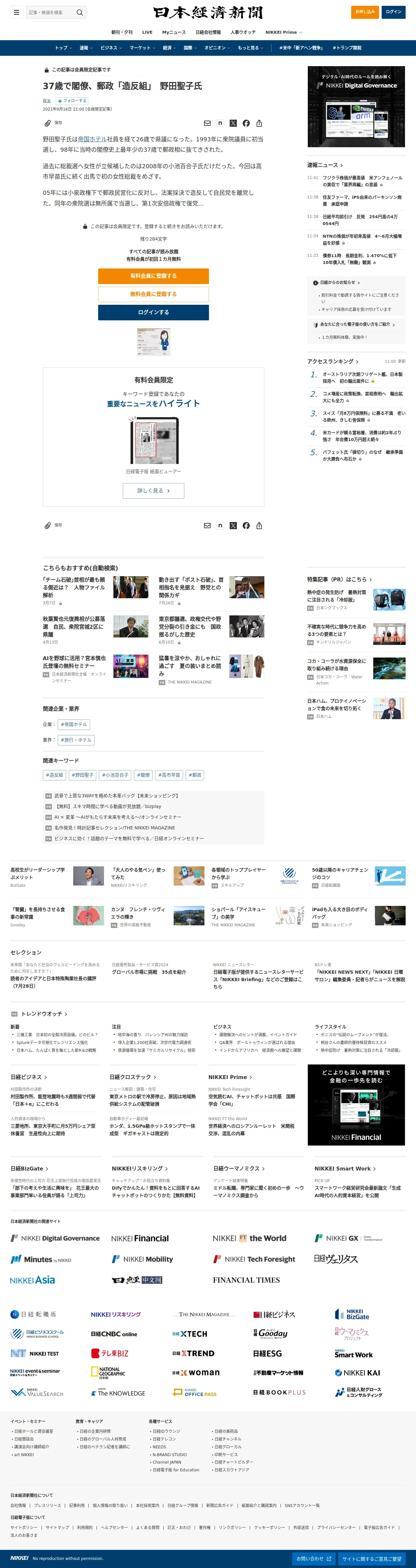Screen dimensions: 416x1568
Task: Expand the マーケット navigation dropdown
Action: tap(142, 47)
